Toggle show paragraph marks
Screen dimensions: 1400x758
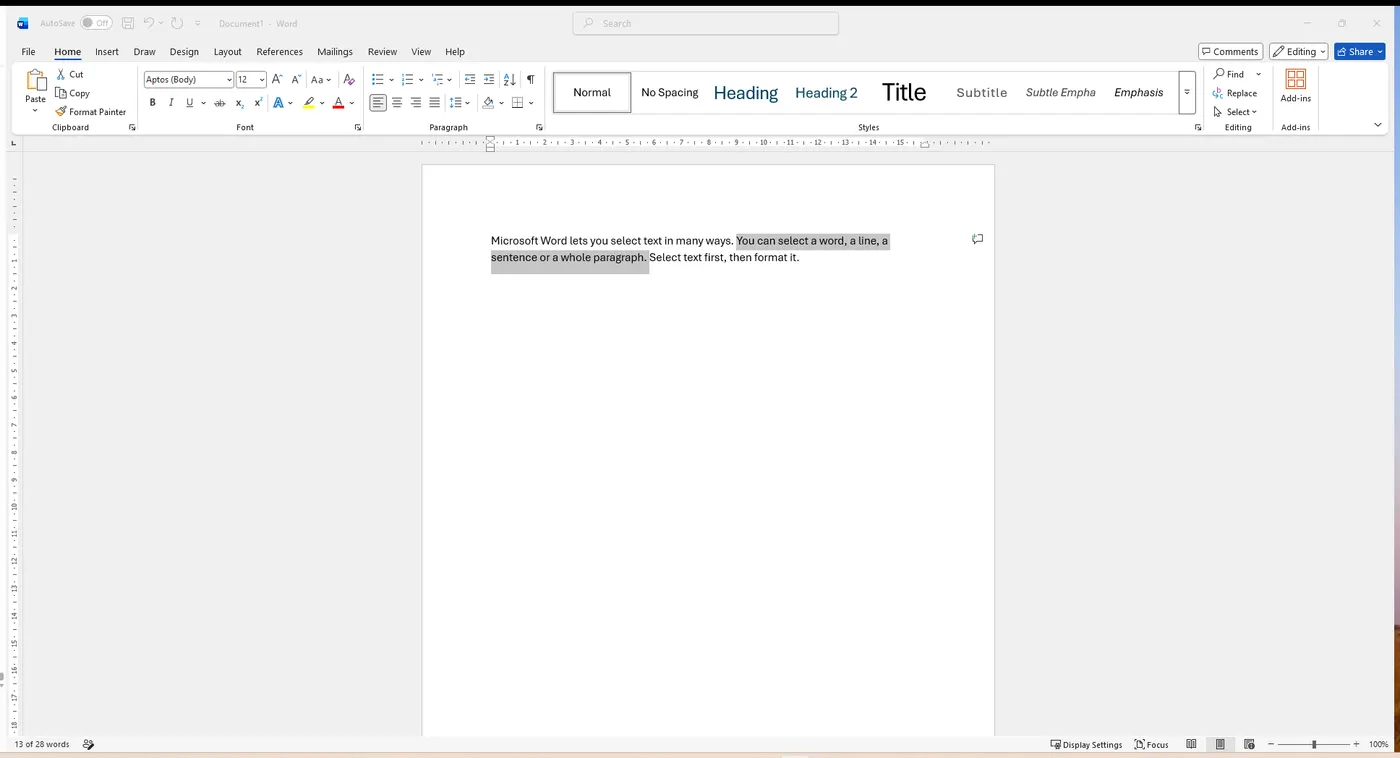pos(530,79)
